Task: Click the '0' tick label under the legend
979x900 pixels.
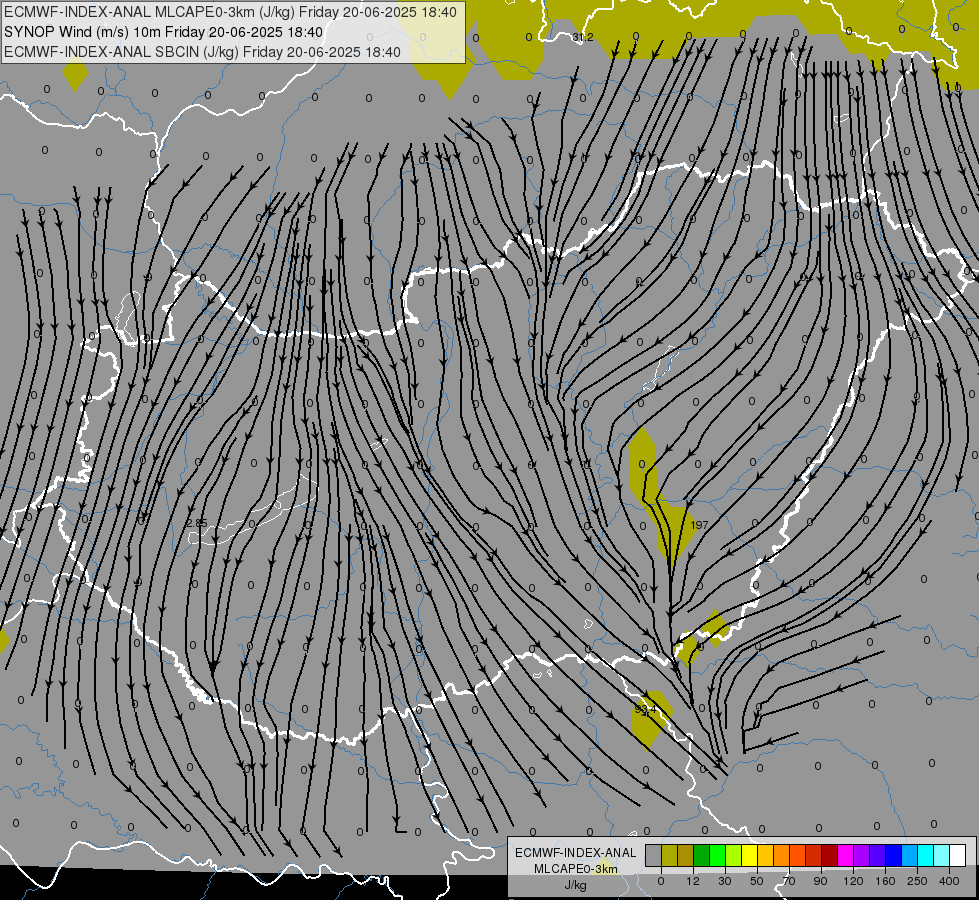Action: coord(661,881)
